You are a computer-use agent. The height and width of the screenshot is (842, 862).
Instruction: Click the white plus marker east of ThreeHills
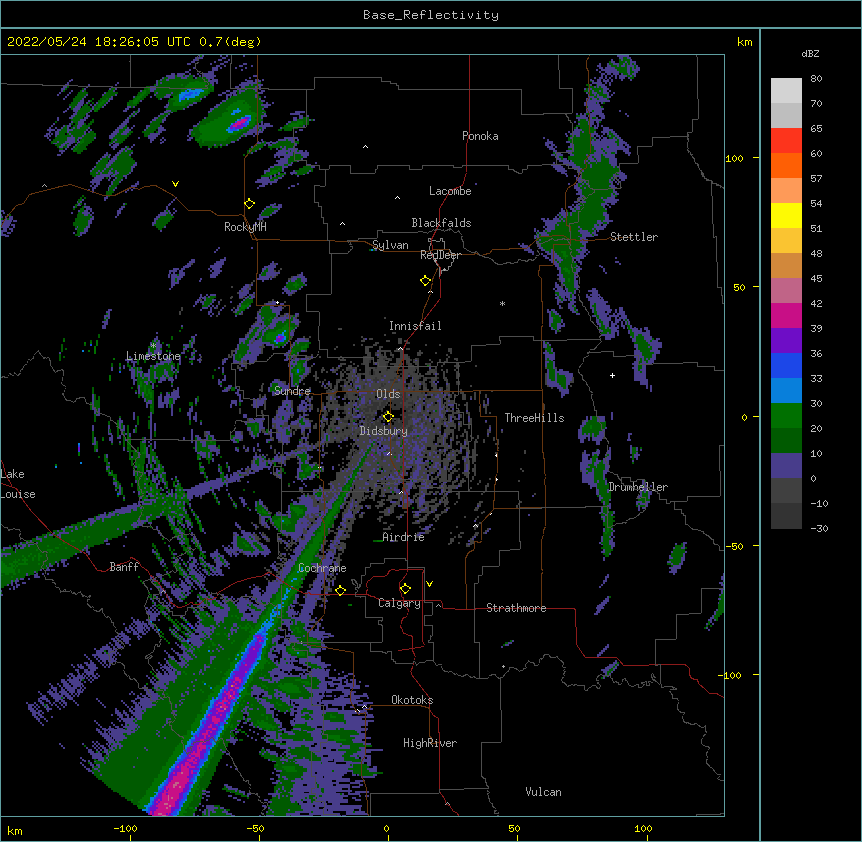[612, 375]
